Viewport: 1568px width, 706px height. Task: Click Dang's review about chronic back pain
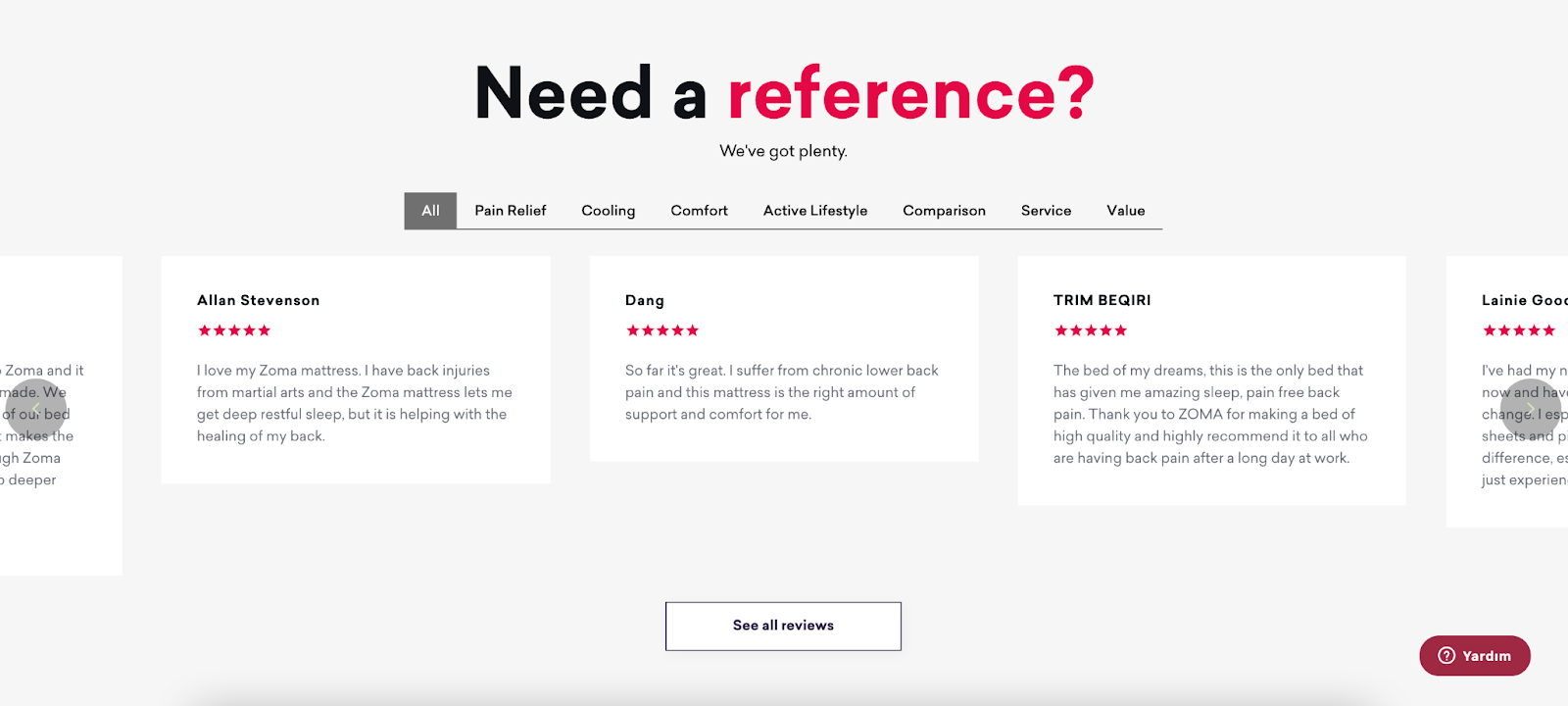782,392
